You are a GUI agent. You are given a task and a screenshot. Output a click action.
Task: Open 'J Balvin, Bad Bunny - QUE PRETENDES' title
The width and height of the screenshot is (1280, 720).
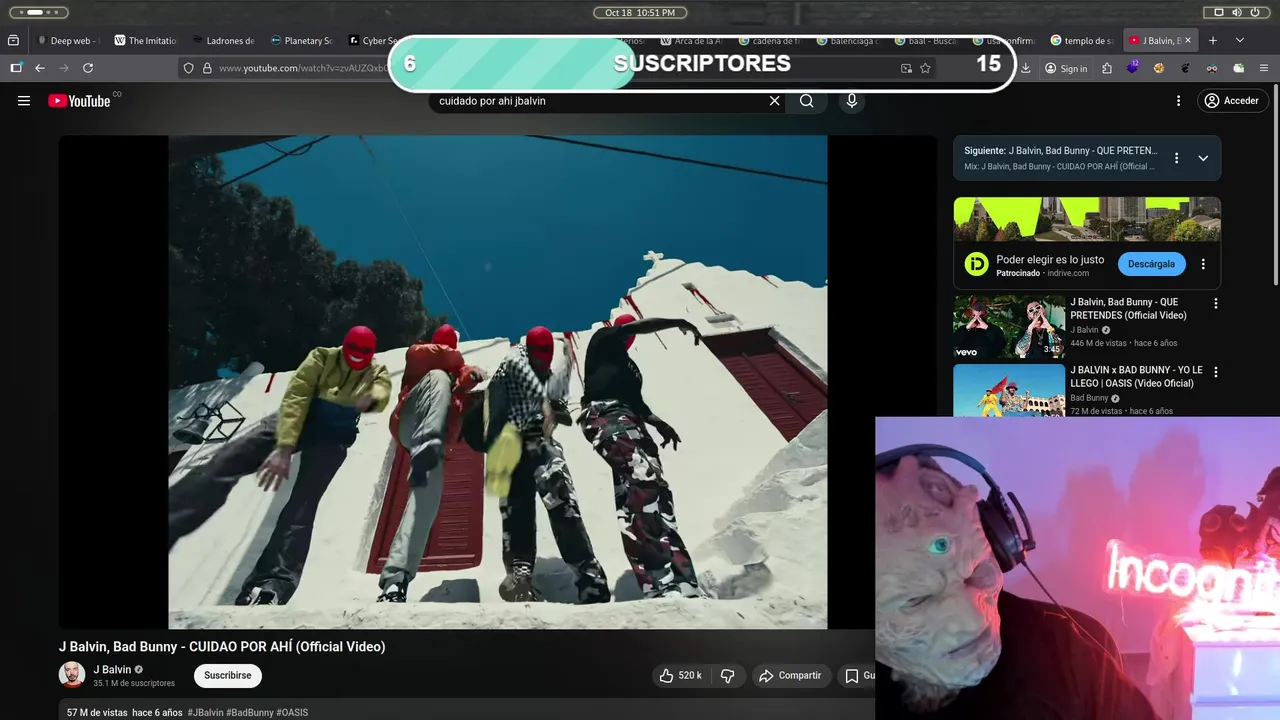[1128, 308]
